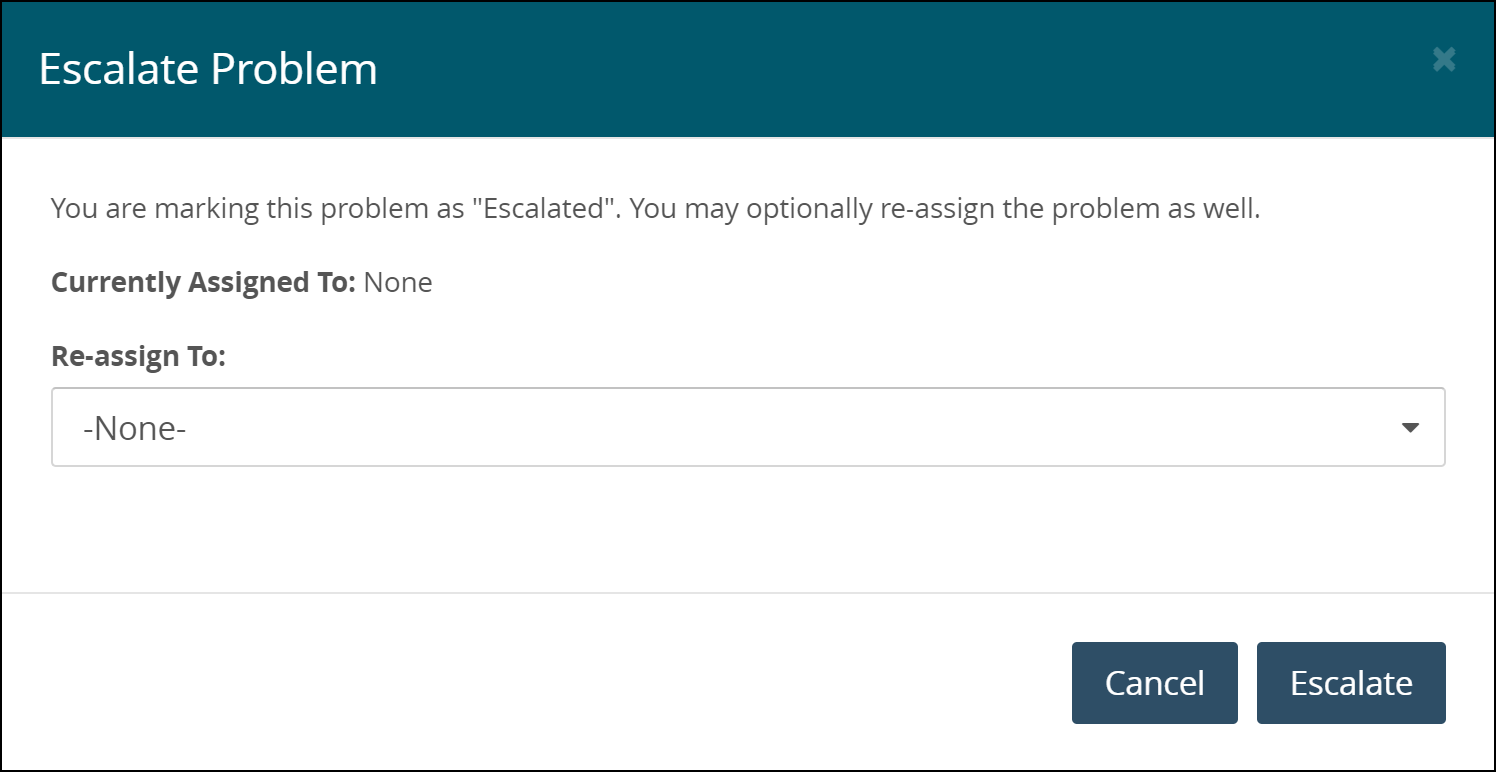Viewport: 1496px width, 772px height.
Task: Select the -None- value in the dropdown
Action: pos(136,429)
